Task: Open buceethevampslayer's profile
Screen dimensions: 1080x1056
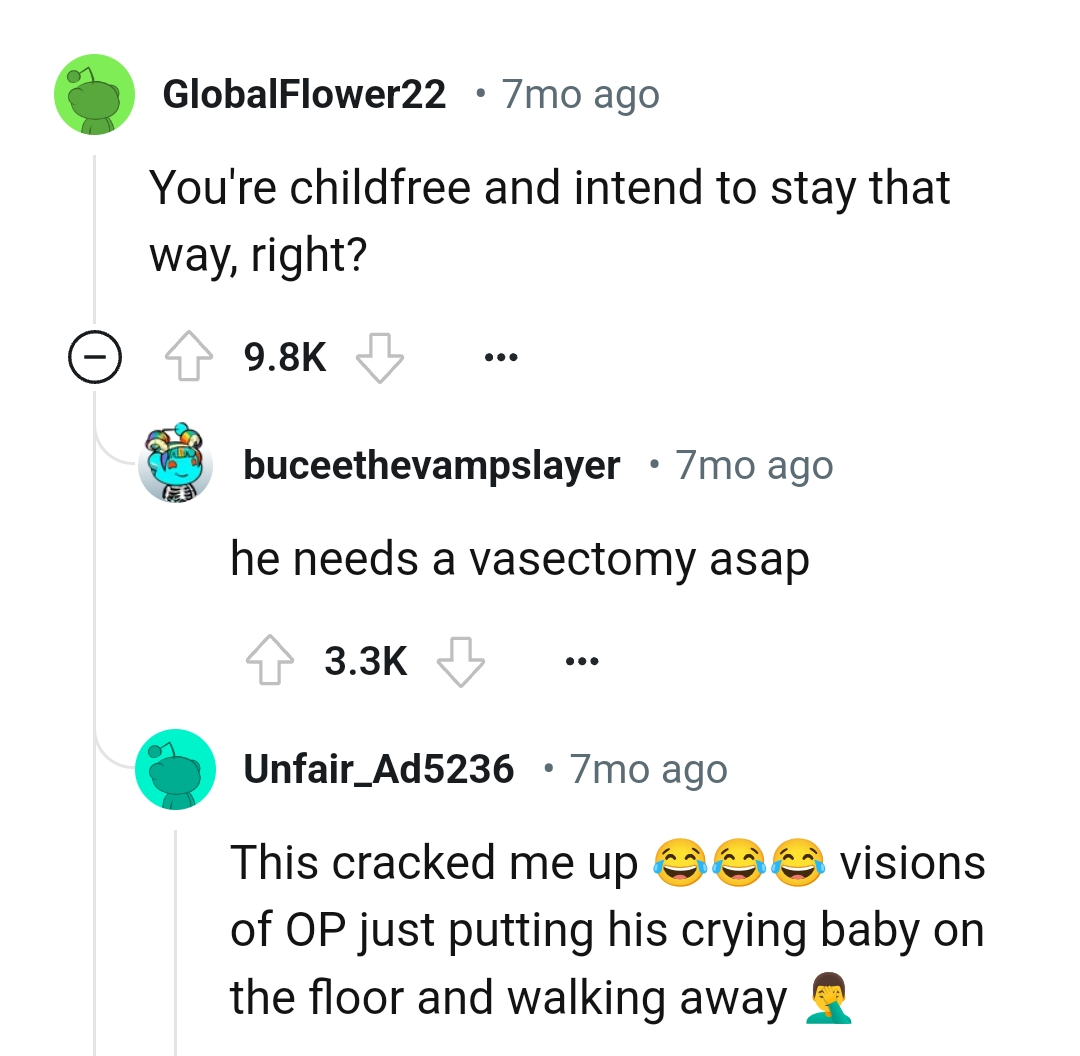Action: coord(430,464)
